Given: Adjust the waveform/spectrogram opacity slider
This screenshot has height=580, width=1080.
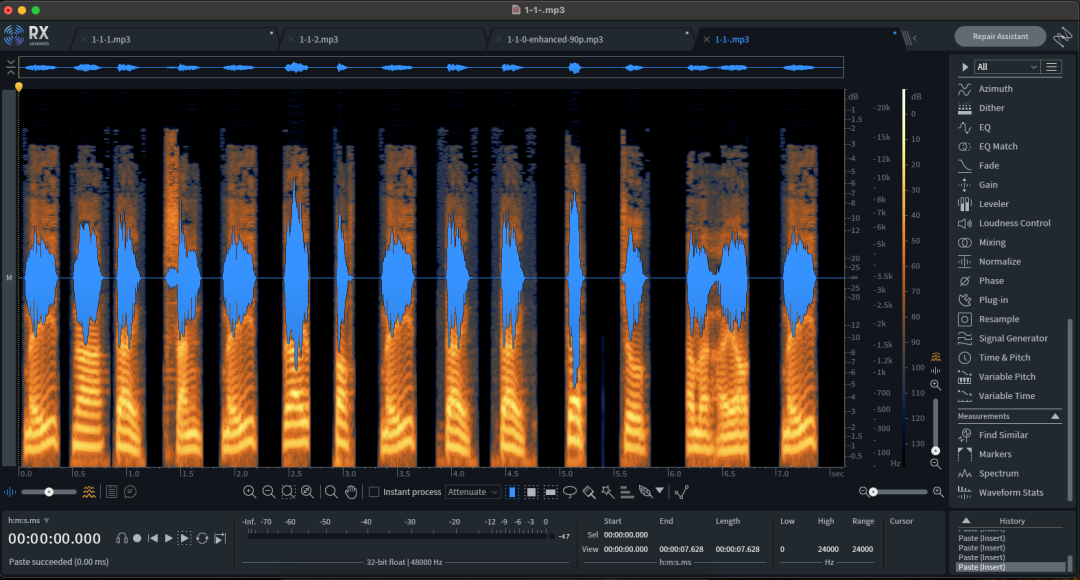Looking at the screenshot, I should pos(50,492).
